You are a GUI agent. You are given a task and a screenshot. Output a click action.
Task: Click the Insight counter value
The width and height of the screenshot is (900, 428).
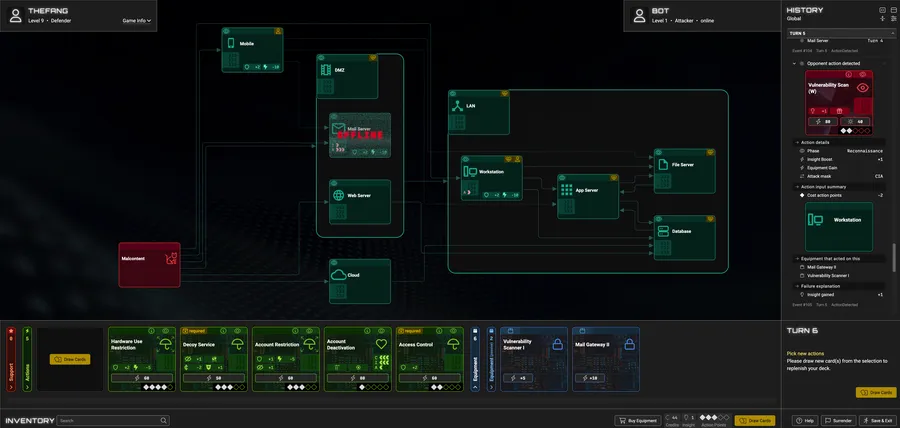click(692, 418)
